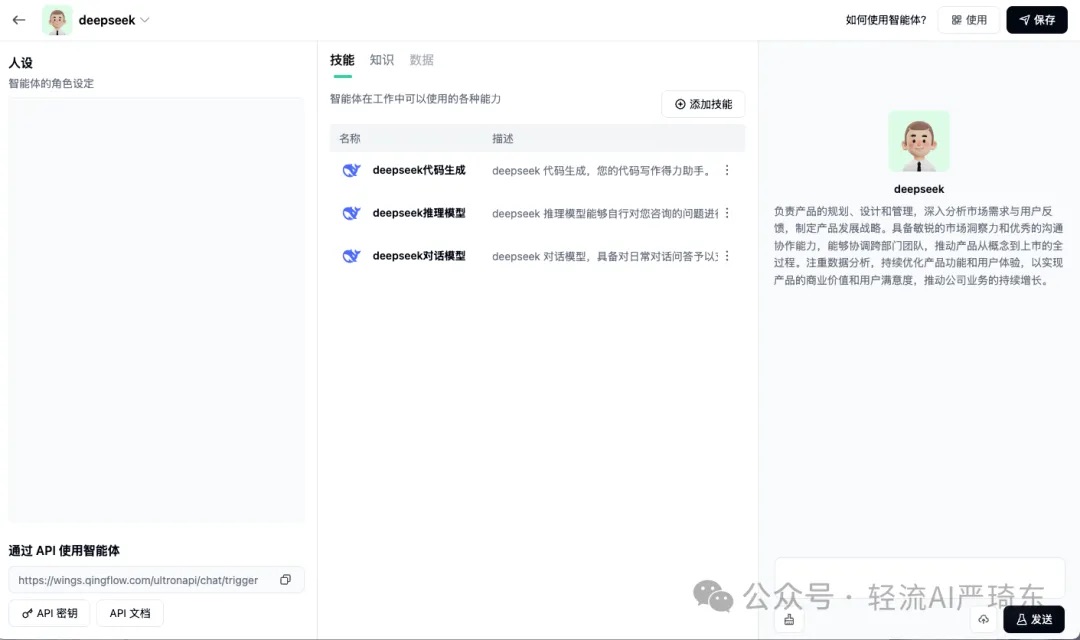Open the API 文档 button
The image size is (1080, 640).
tap(129, 613)
